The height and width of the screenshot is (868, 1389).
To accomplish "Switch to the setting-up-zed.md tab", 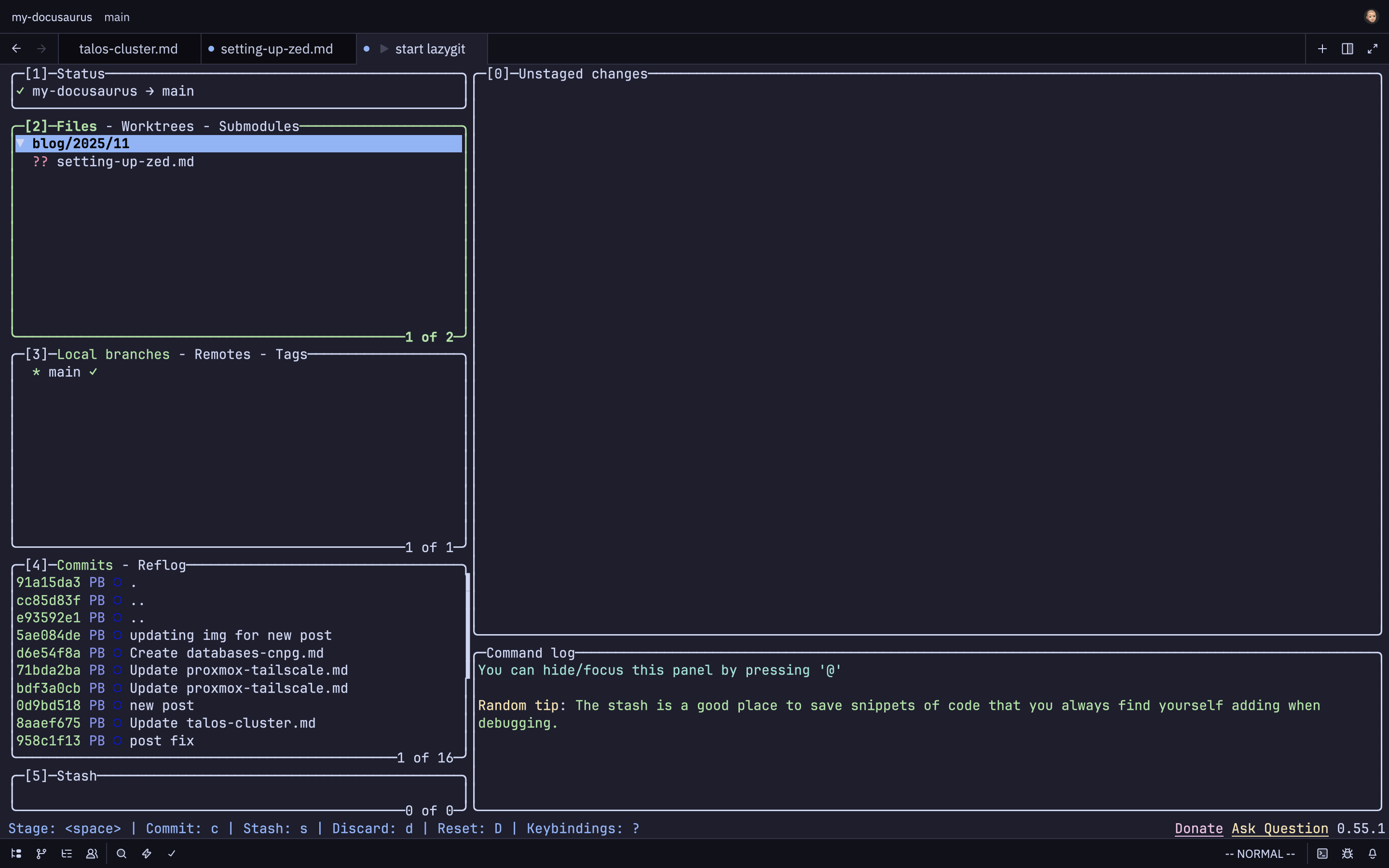I will point(276,49).
